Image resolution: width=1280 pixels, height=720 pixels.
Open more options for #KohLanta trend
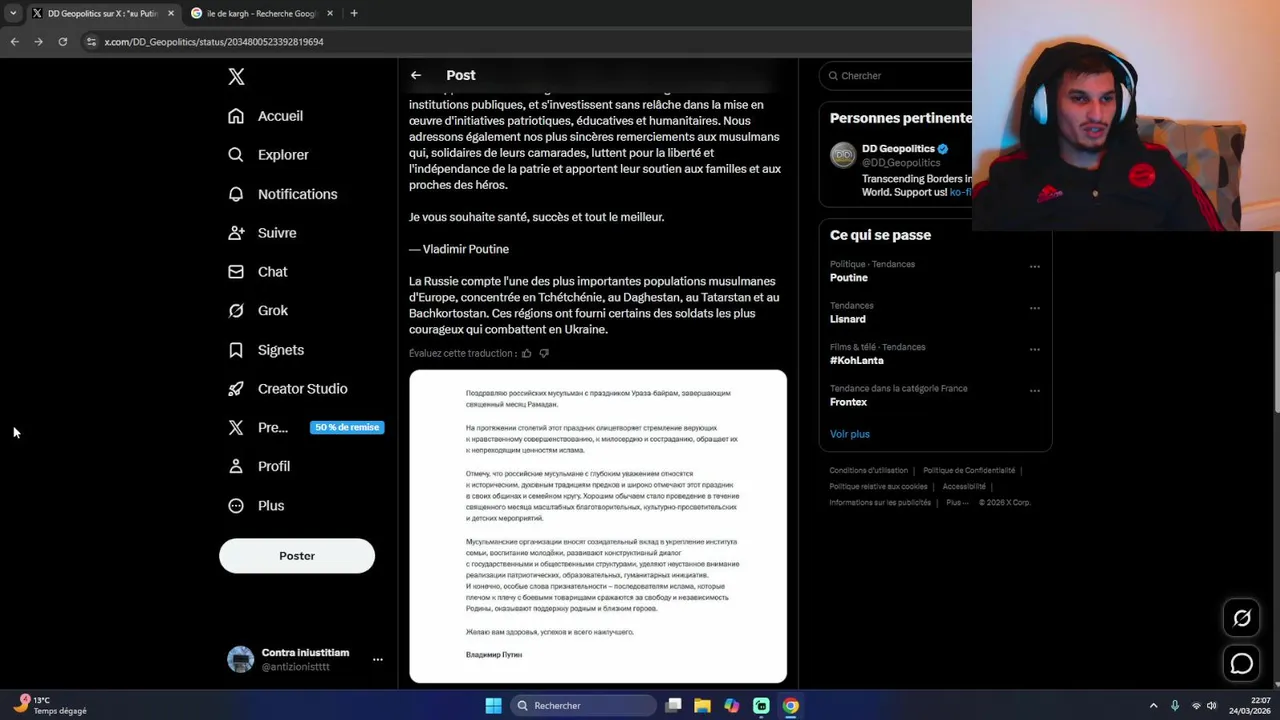pyautogui.click(x=1035, y=350)
